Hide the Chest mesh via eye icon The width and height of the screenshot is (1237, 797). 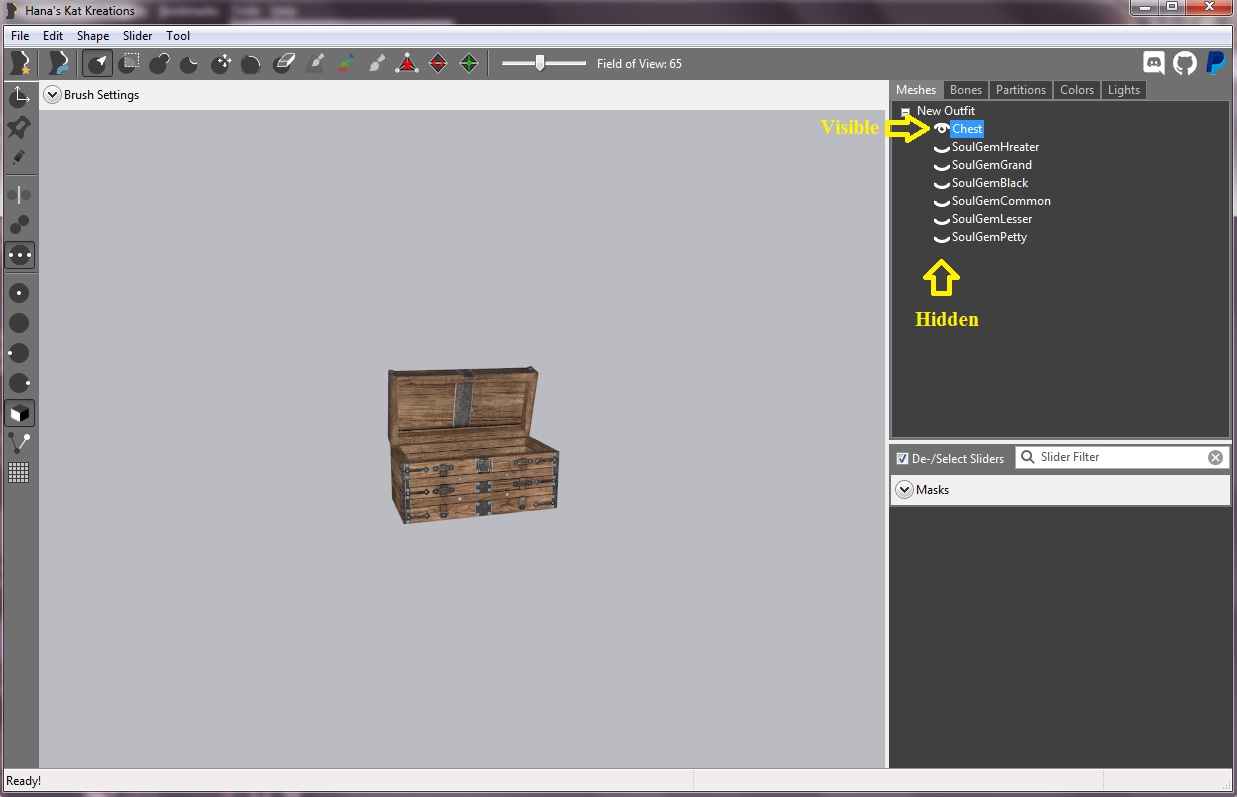pyautogui.click(x=941, y=129)
